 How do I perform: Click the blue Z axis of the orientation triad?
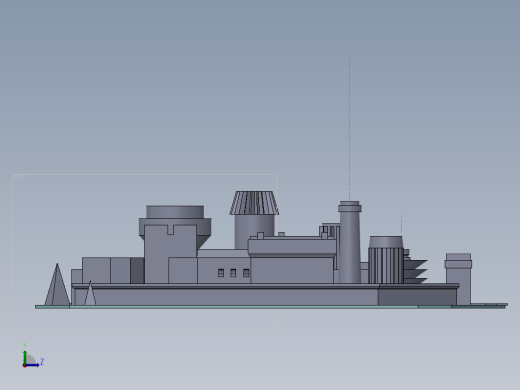coord(32,365)
